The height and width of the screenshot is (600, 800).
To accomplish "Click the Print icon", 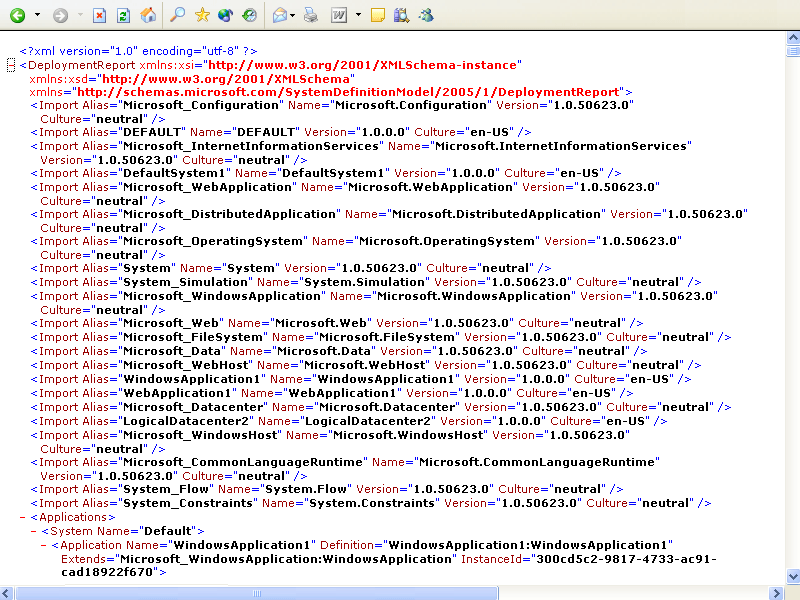I will click(x=310, y=15).
